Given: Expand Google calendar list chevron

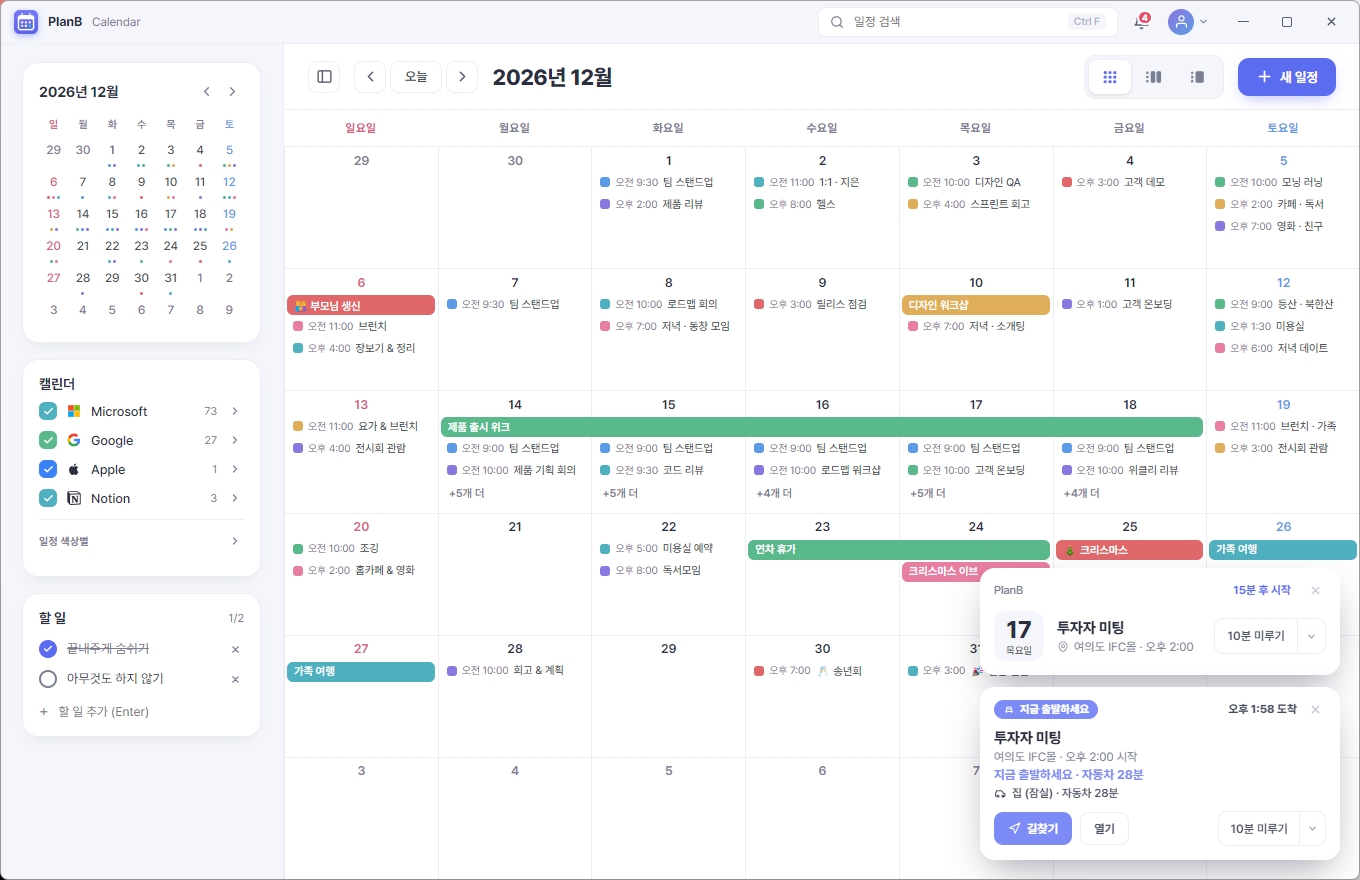Looking at the screenshot, I should click(235, 440).
